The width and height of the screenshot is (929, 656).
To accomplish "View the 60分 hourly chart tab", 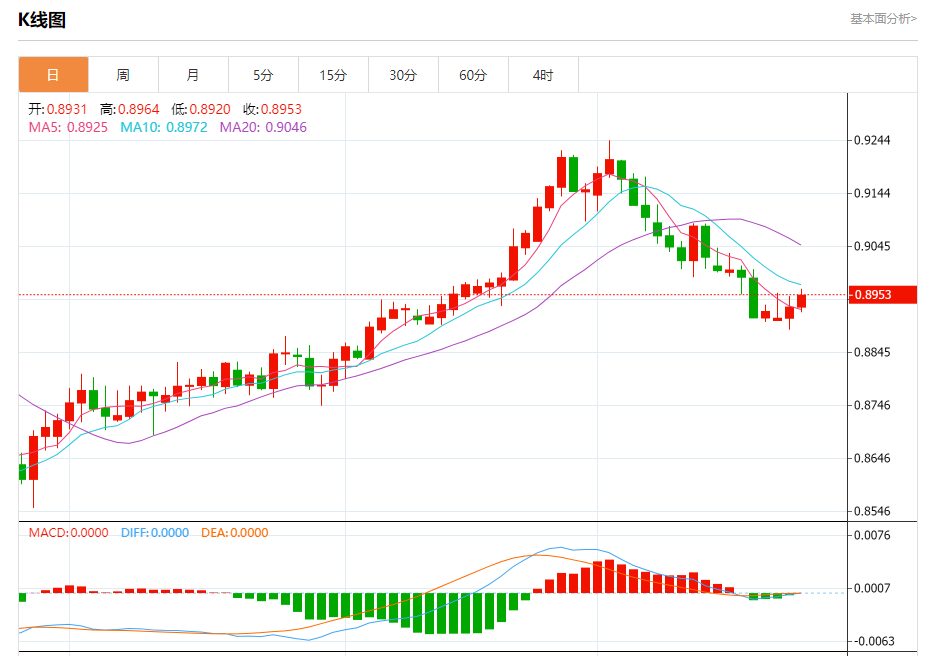I will pyautogui.click(x=473, y=75).
